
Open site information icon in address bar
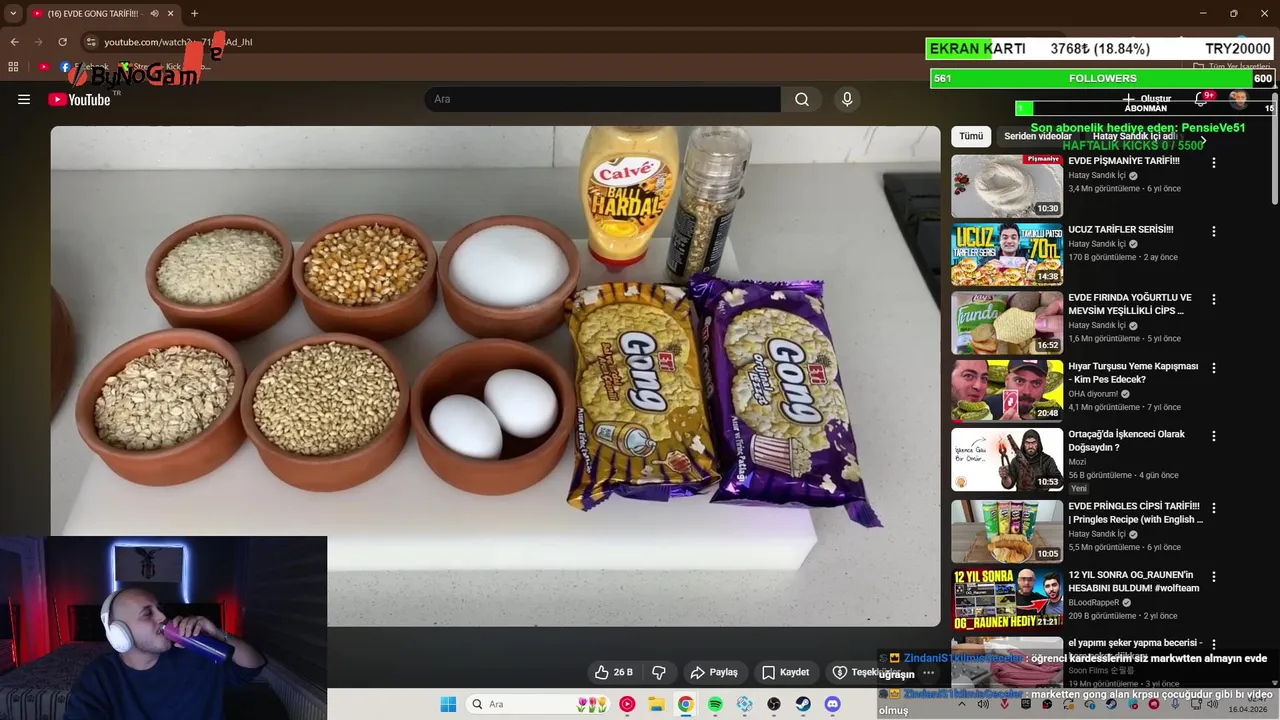(91, 42)
